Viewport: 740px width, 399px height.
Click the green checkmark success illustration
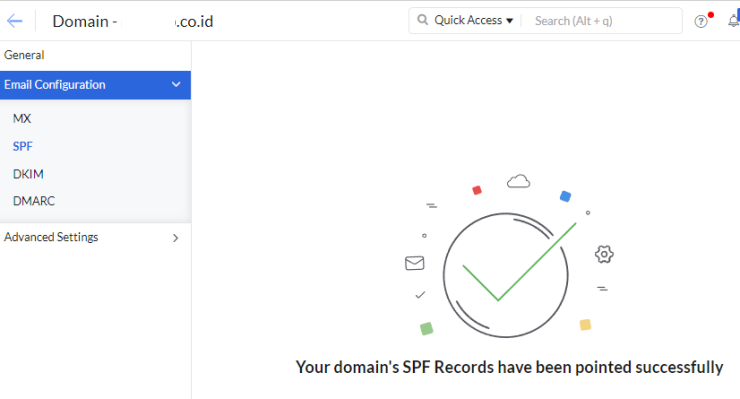[505, 275]
